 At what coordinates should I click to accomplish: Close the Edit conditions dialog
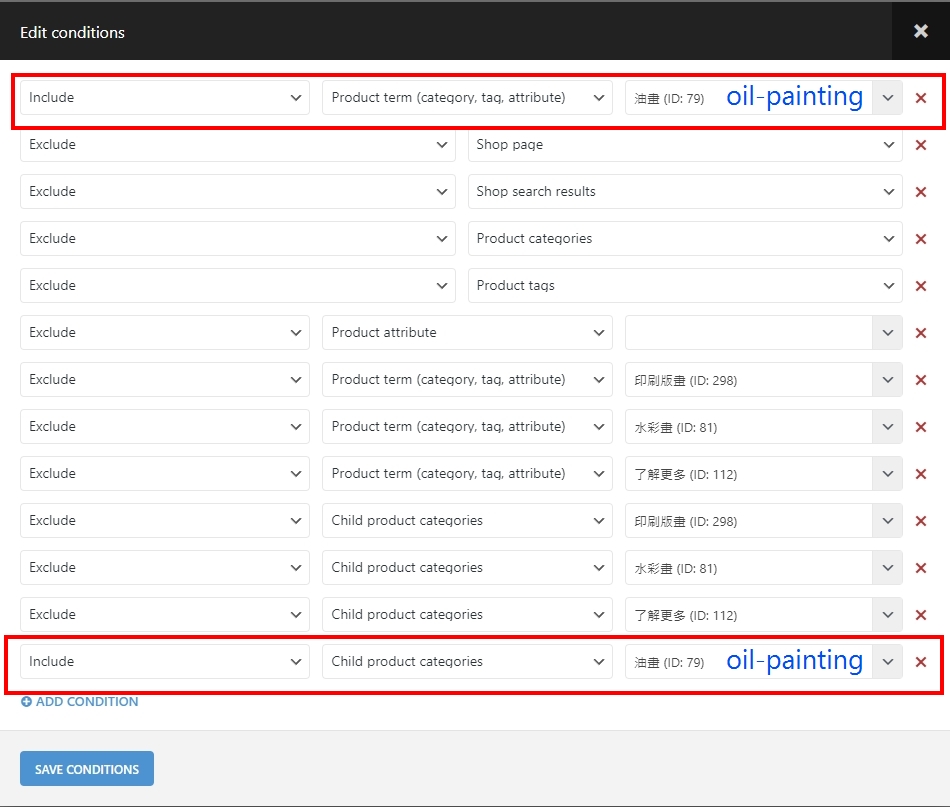point(920,31)
